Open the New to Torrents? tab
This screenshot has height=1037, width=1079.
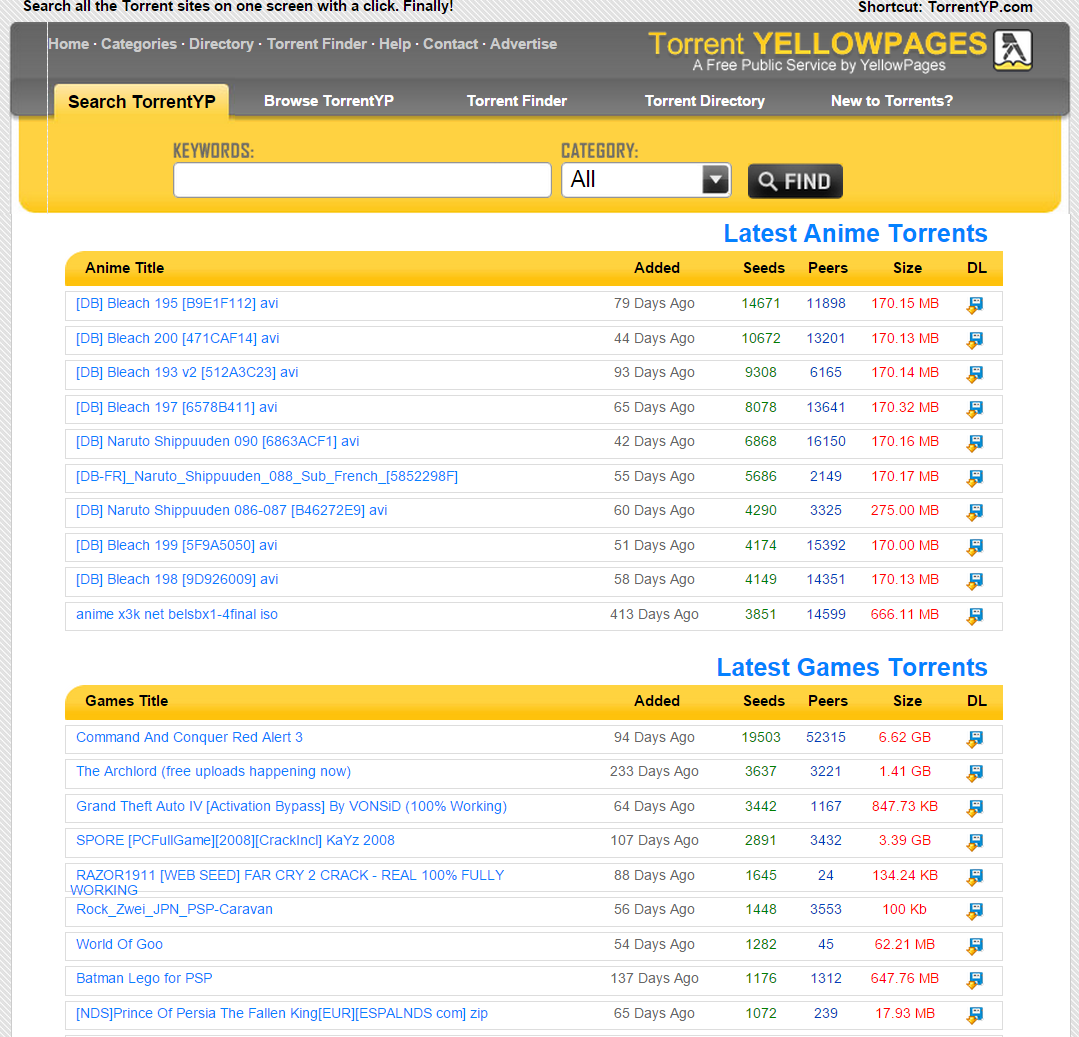click(x=892, y=101)
